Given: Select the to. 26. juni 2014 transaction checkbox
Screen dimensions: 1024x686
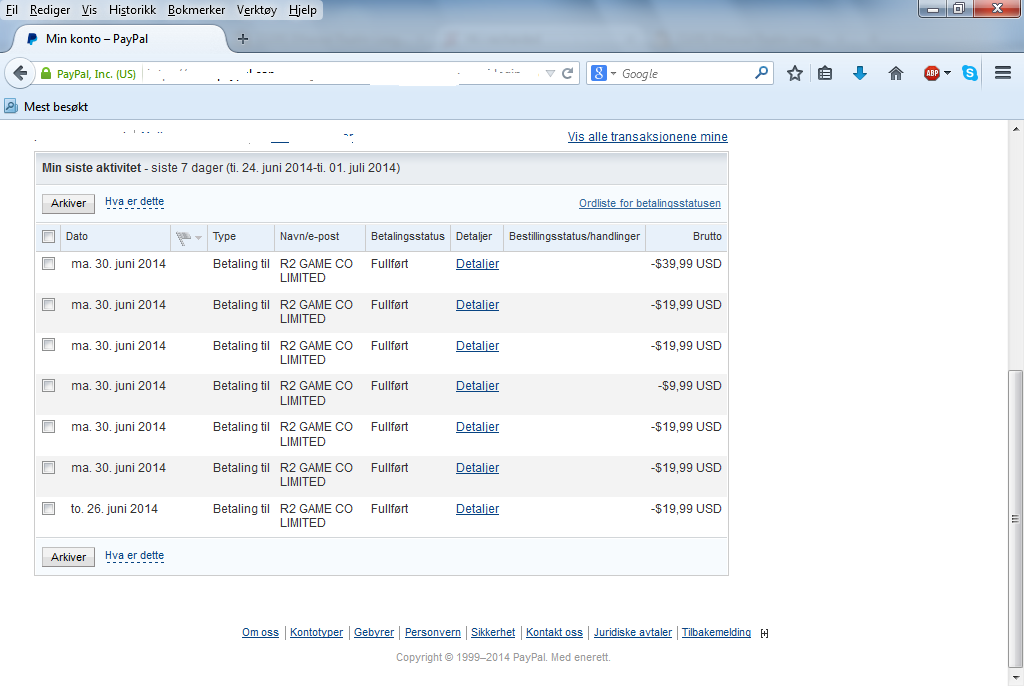Looking at the screenshot, I should tap(48, 509).
